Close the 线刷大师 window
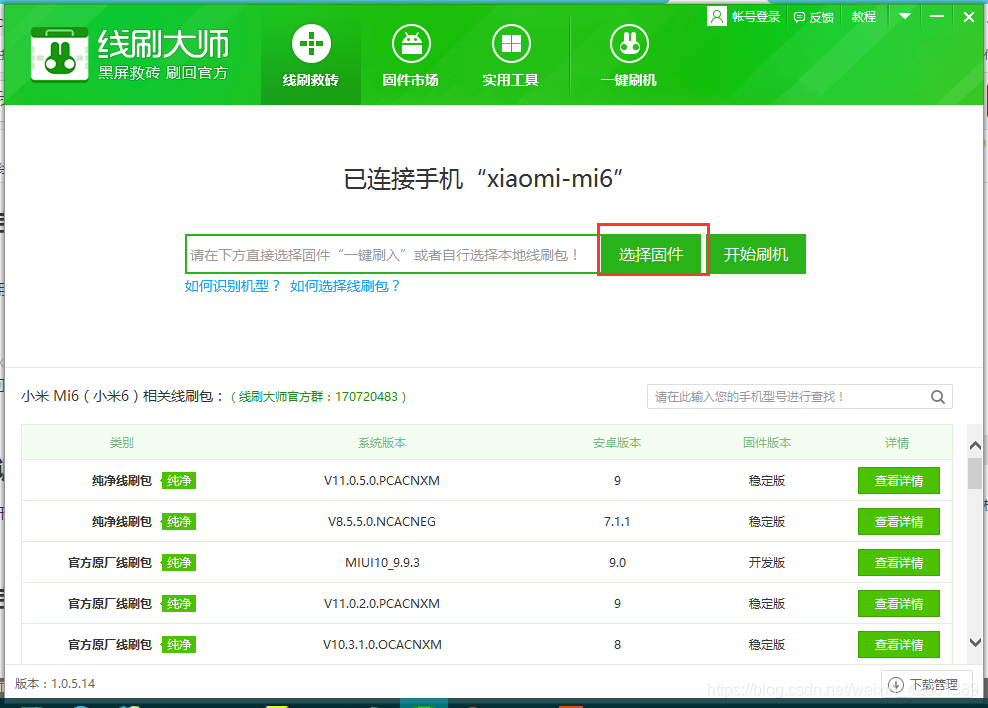This screenshot has height=708, width=988. 969,17
